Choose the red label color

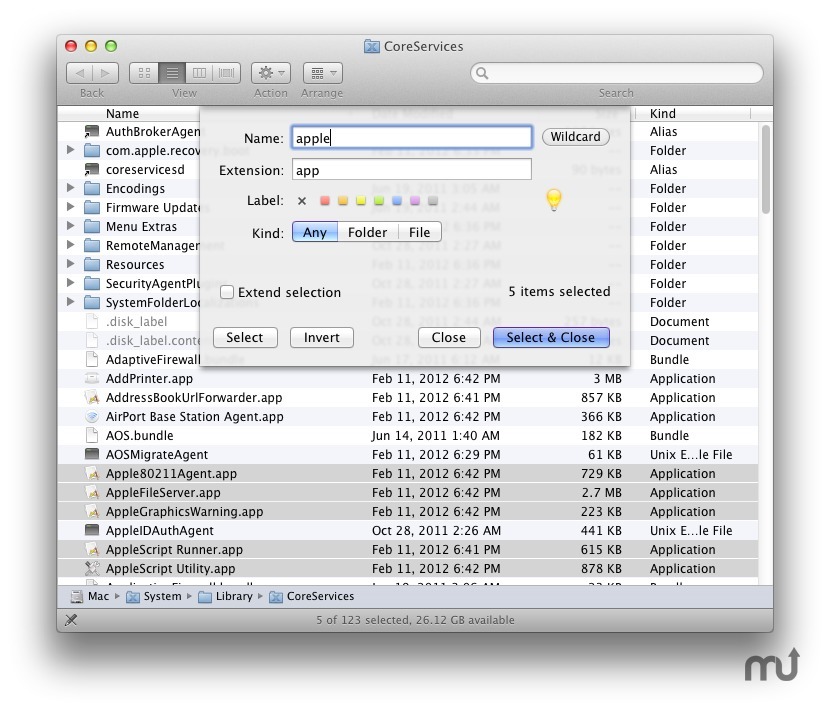325,201
